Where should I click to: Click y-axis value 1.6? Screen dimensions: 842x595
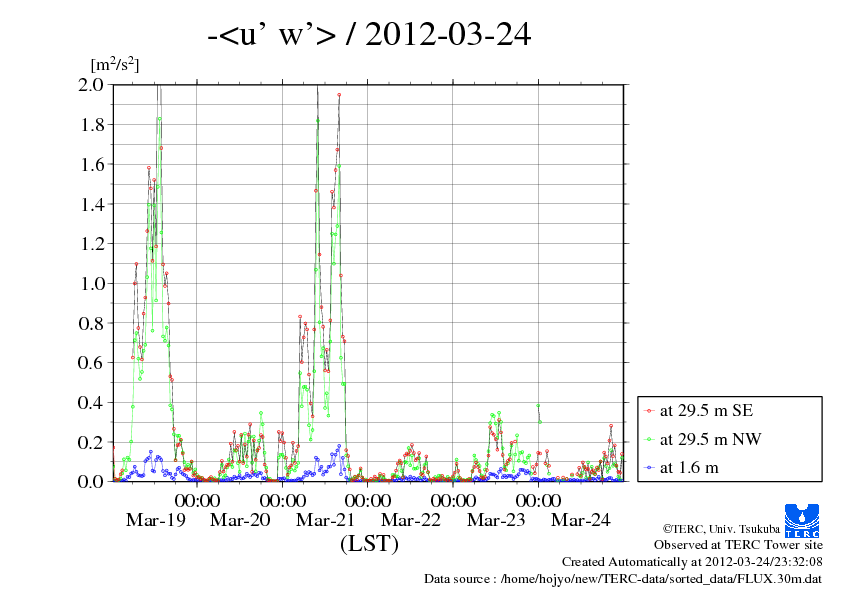click(91, 164)
